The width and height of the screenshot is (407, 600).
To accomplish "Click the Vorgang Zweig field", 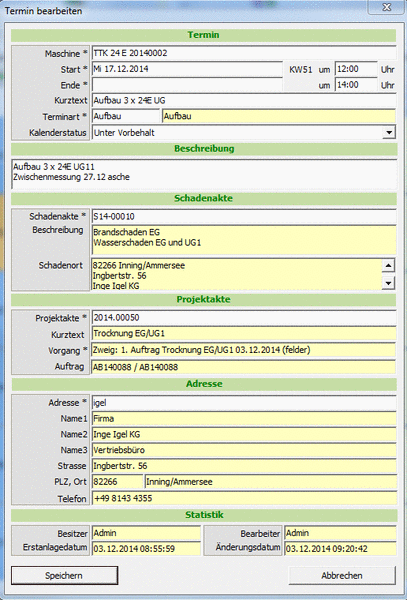I will pos(244,350).
